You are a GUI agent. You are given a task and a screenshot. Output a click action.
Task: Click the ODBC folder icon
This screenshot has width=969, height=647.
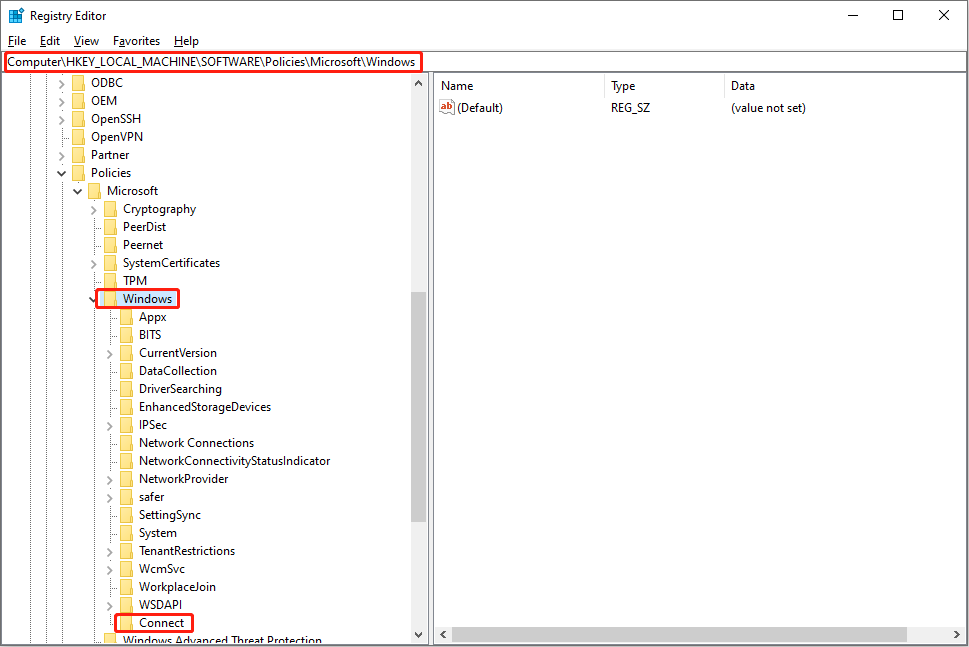[78, 83]
